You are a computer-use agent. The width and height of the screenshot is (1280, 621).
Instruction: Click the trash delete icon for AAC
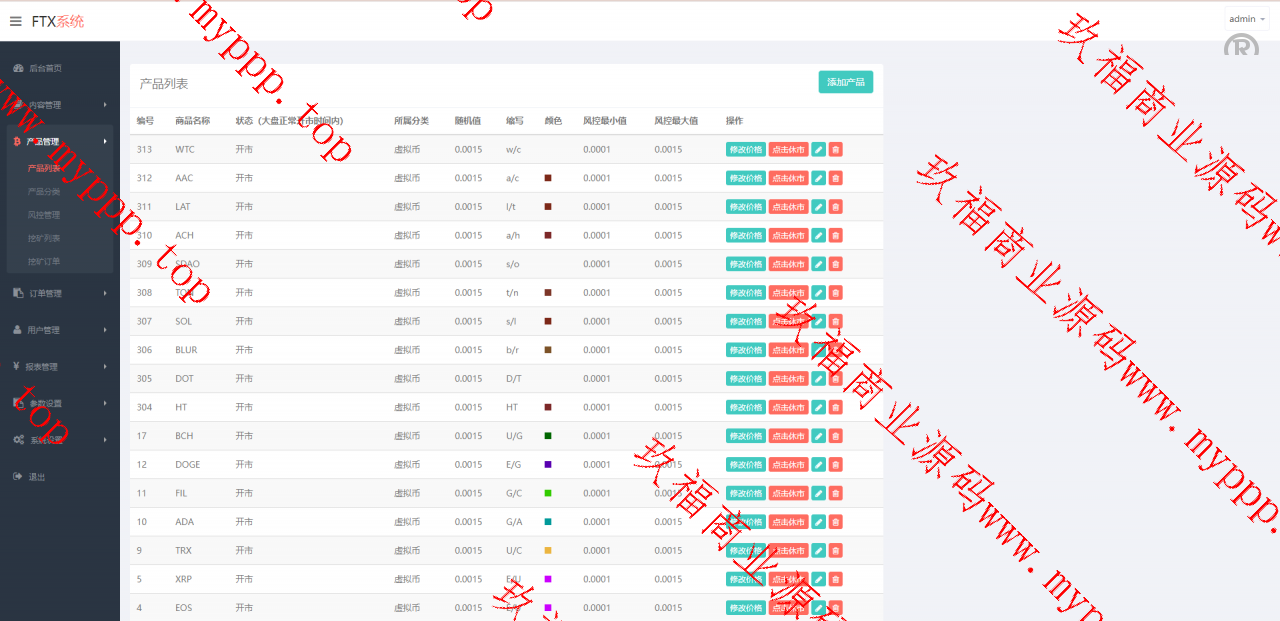point(836,178)
